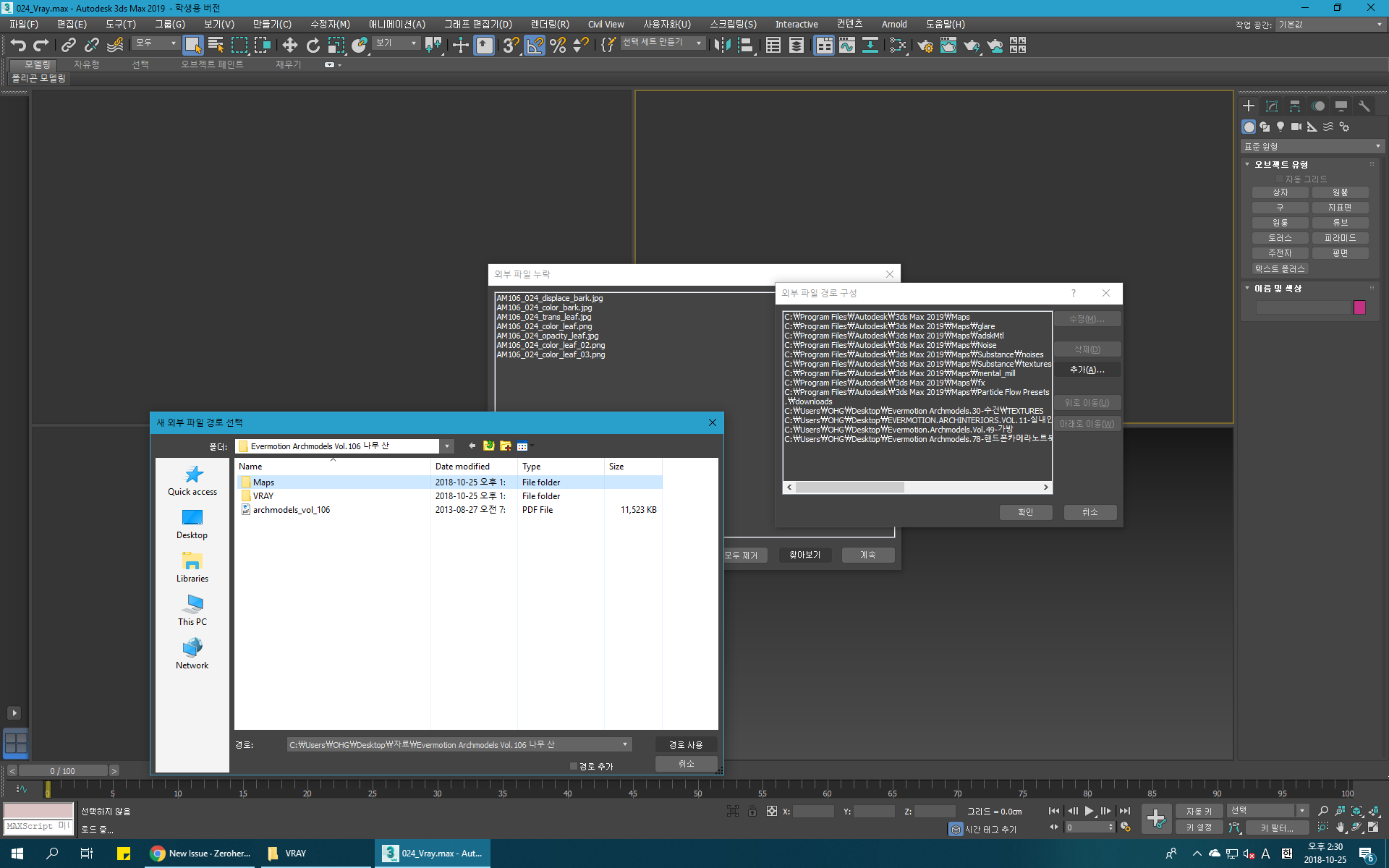The height and width of the screenshot is (868, 1389).
Task: Open the Rendering menu
Action: 550,25
